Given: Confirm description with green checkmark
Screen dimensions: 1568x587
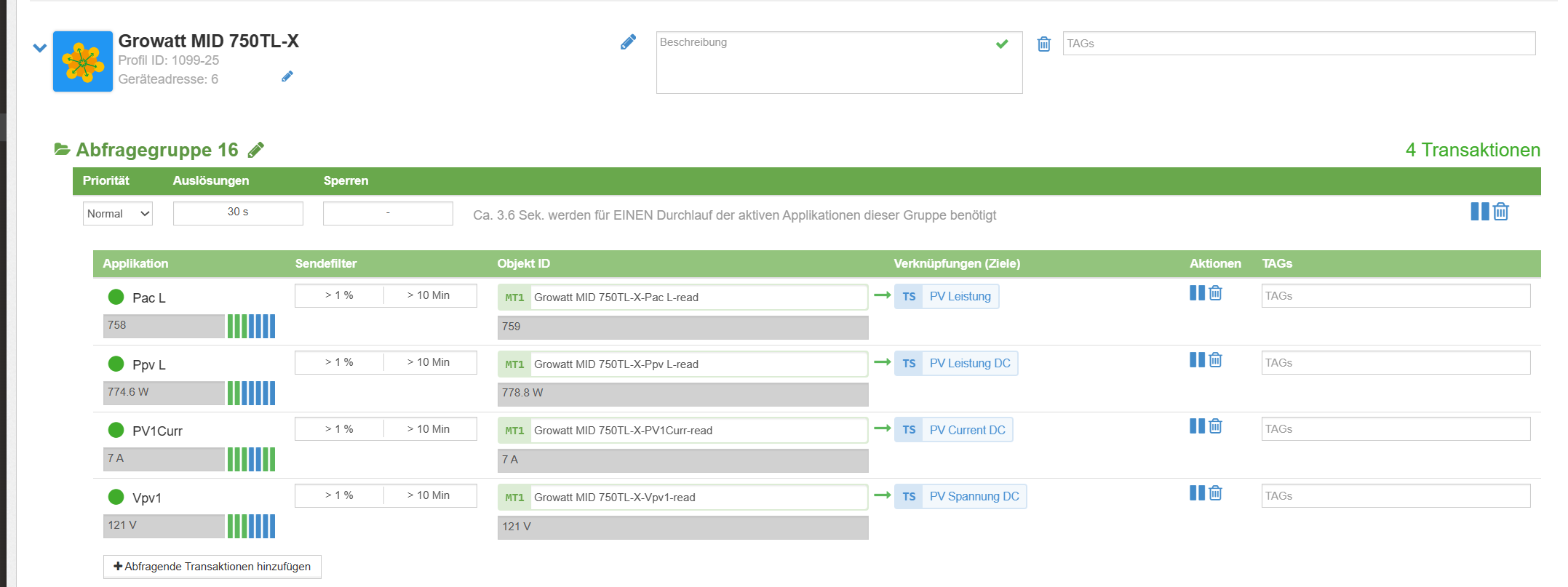Looking at the screenshot, I should click(1002, 44).
